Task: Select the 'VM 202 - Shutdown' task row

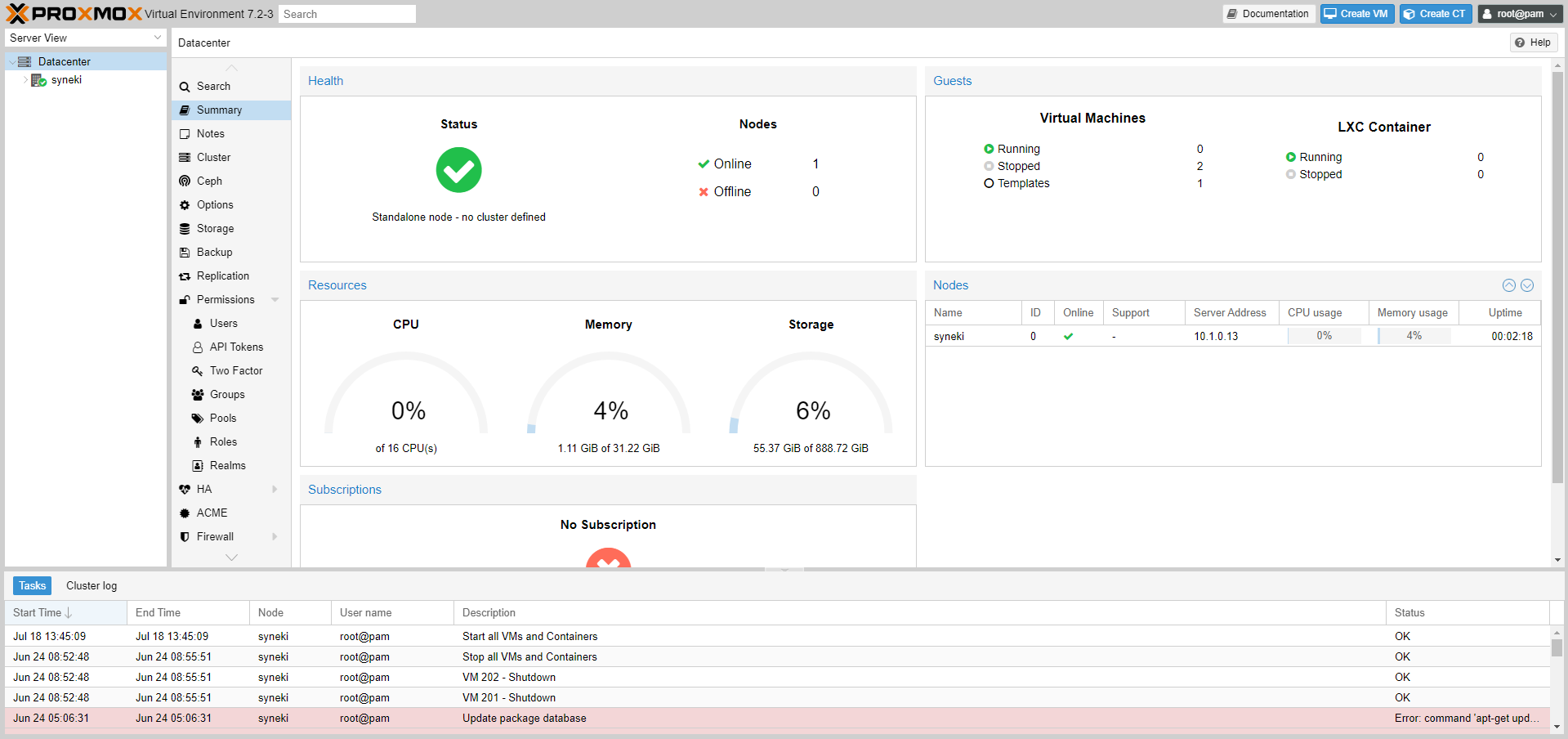Action: (777, 678)
